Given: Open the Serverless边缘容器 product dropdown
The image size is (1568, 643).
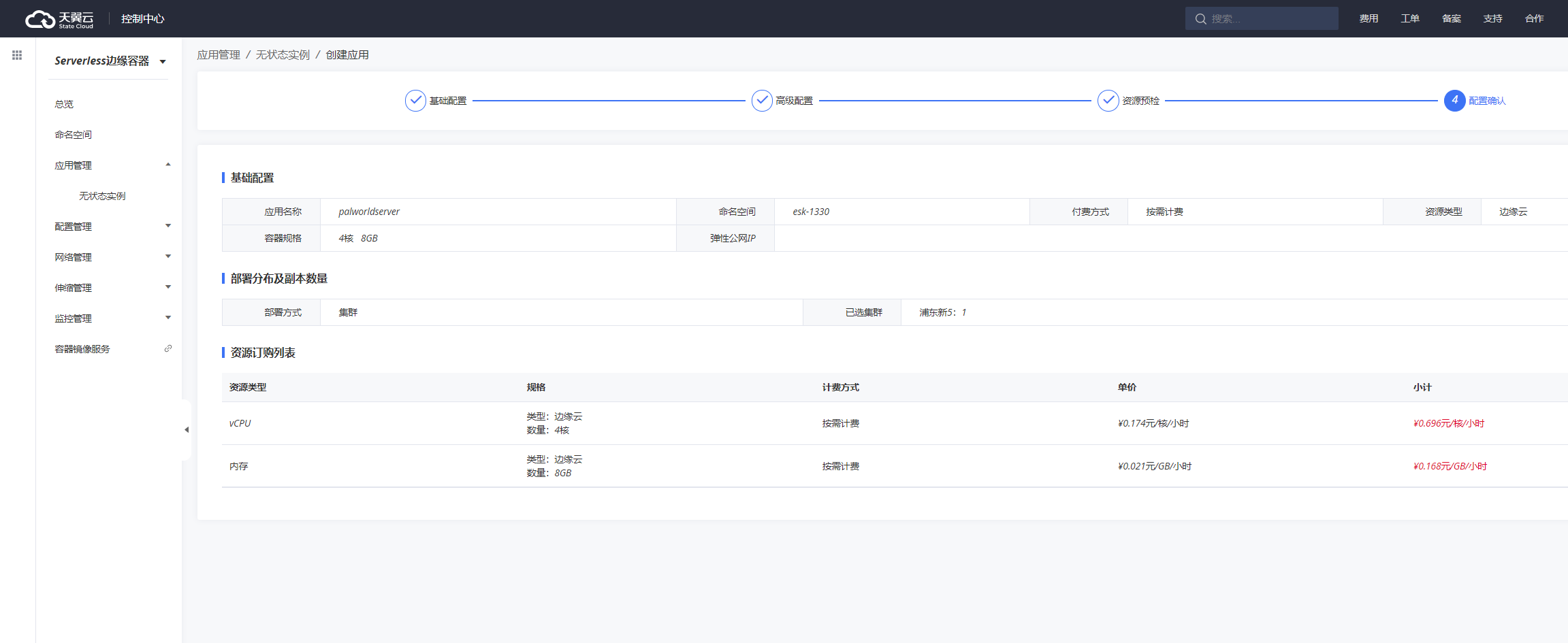Looking at the screenshot, I should [110, 61].
